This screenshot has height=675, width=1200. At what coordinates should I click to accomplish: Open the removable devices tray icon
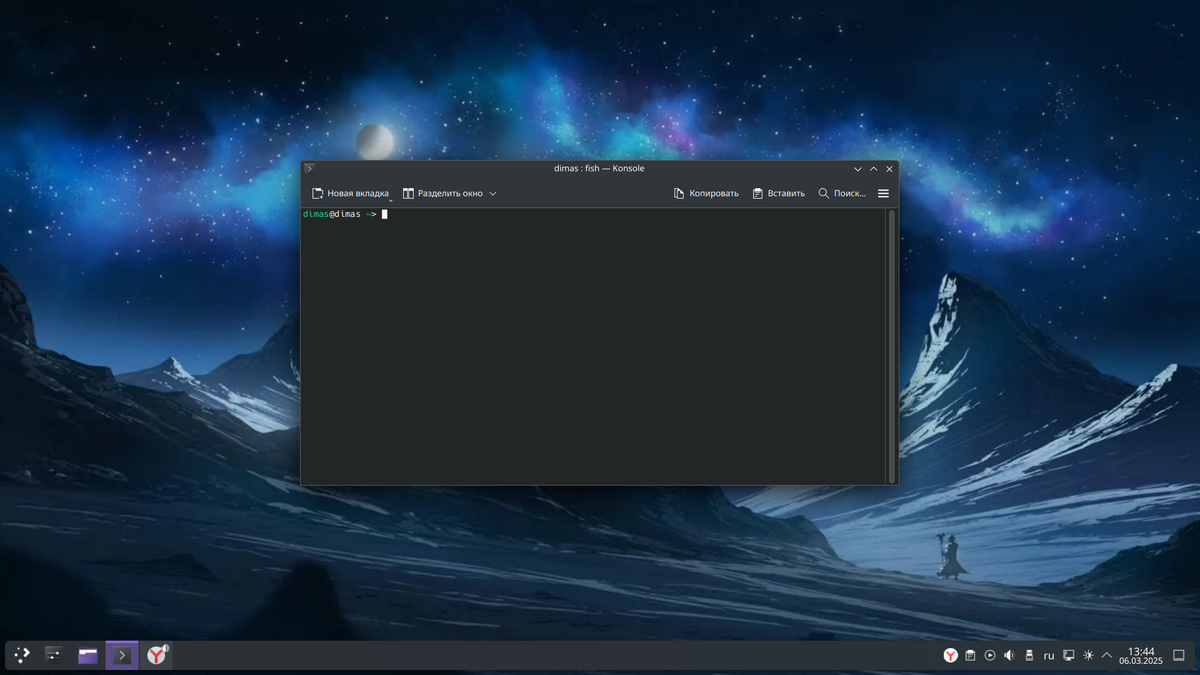tap(1029, 656)
